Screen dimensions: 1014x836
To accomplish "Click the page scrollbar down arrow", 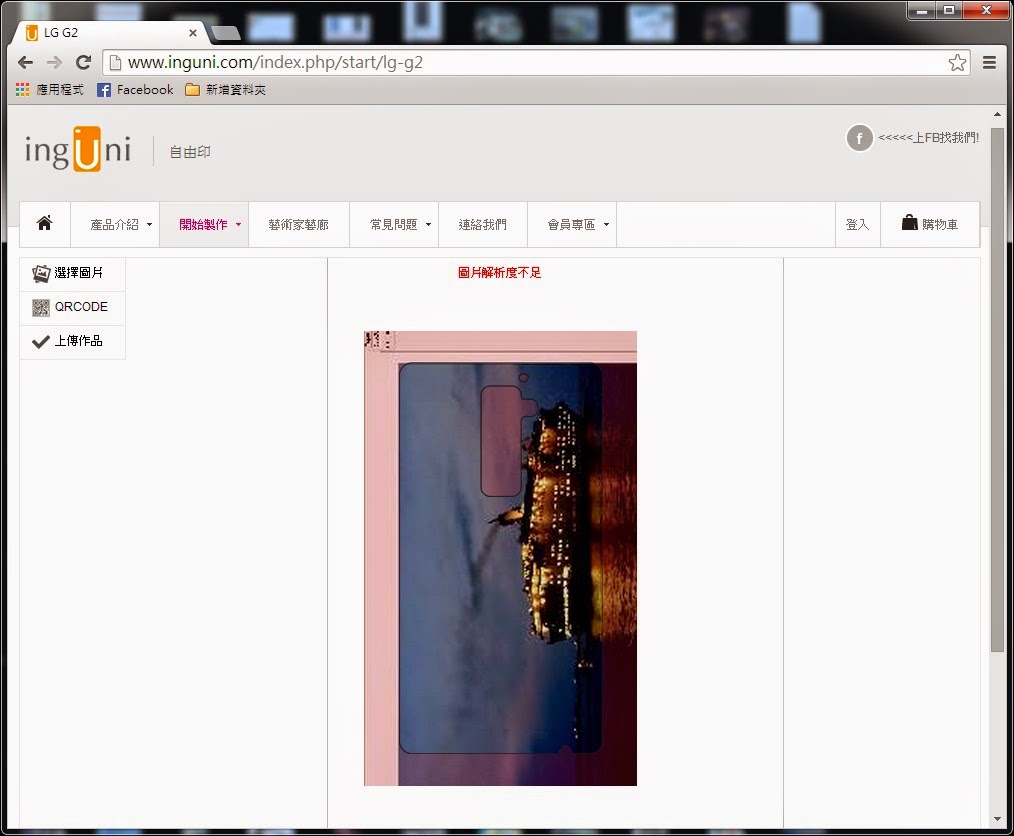I will (997, 819).
